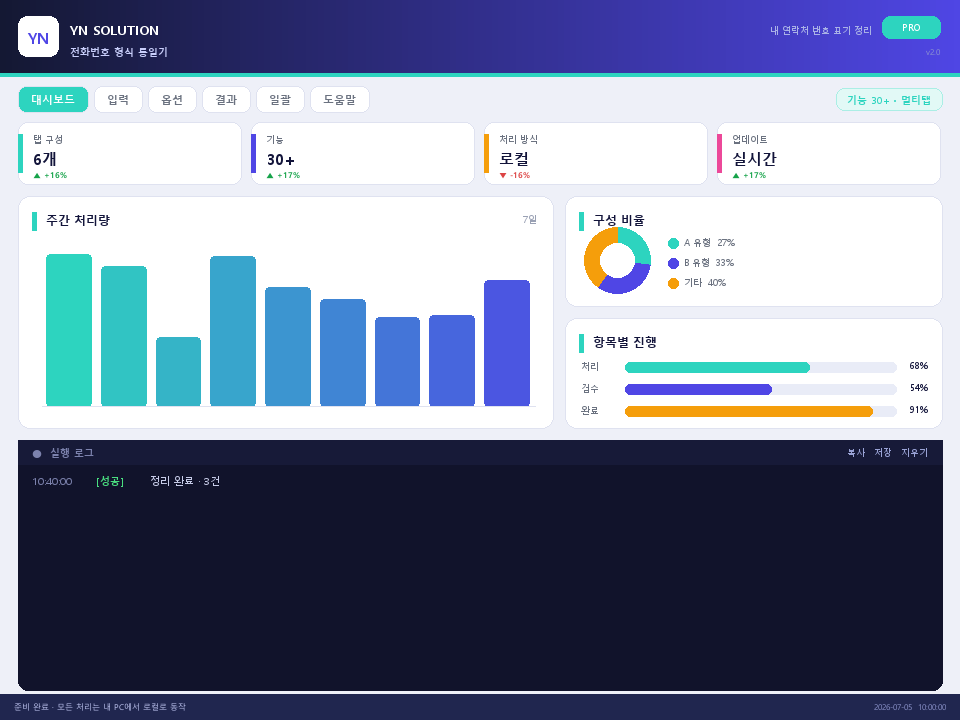Screen dimensions: 960x720
Task: Switch to the 입력 tab
Action: tap(118, 99)
